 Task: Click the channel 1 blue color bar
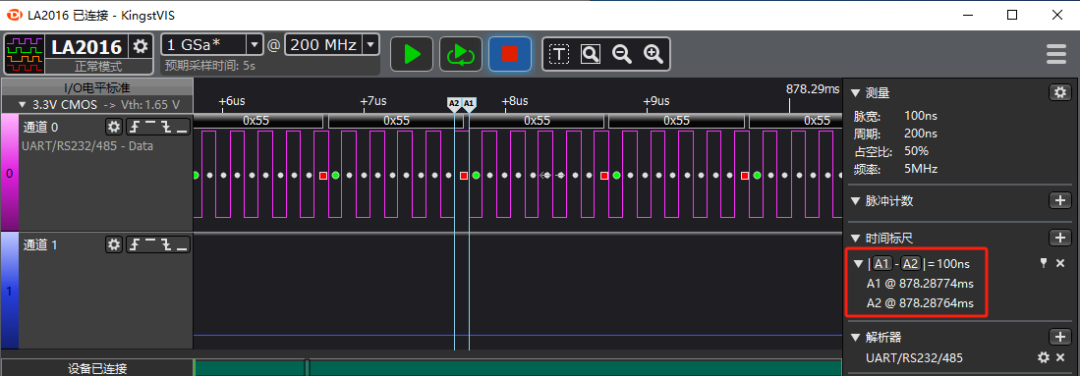9,291
